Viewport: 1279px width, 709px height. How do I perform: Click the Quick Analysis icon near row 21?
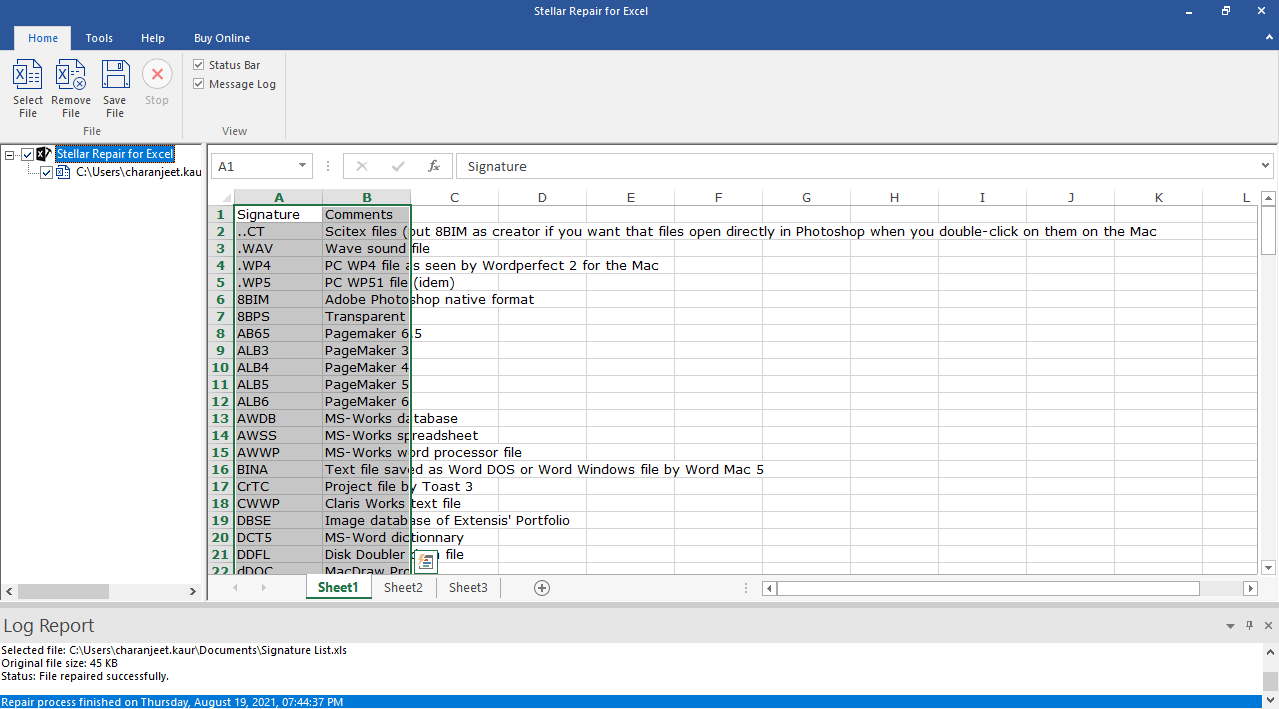click(426, 562)
